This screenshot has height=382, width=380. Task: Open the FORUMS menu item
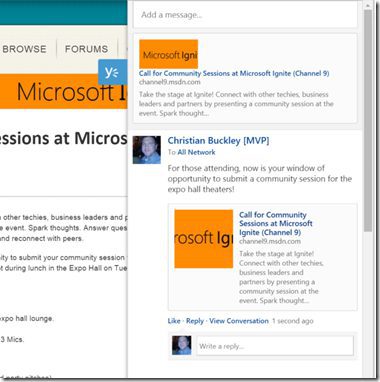tap(87, 49)
